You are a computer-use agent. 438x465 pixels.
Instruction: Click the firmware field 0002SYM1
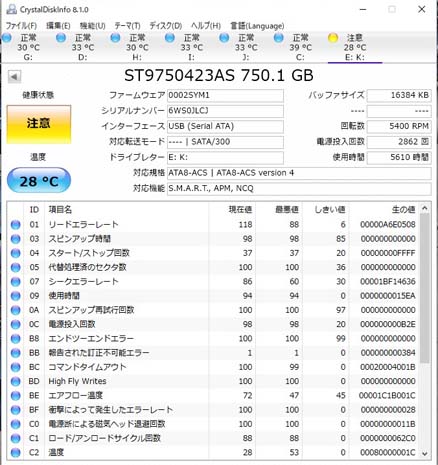coord(225,95)
